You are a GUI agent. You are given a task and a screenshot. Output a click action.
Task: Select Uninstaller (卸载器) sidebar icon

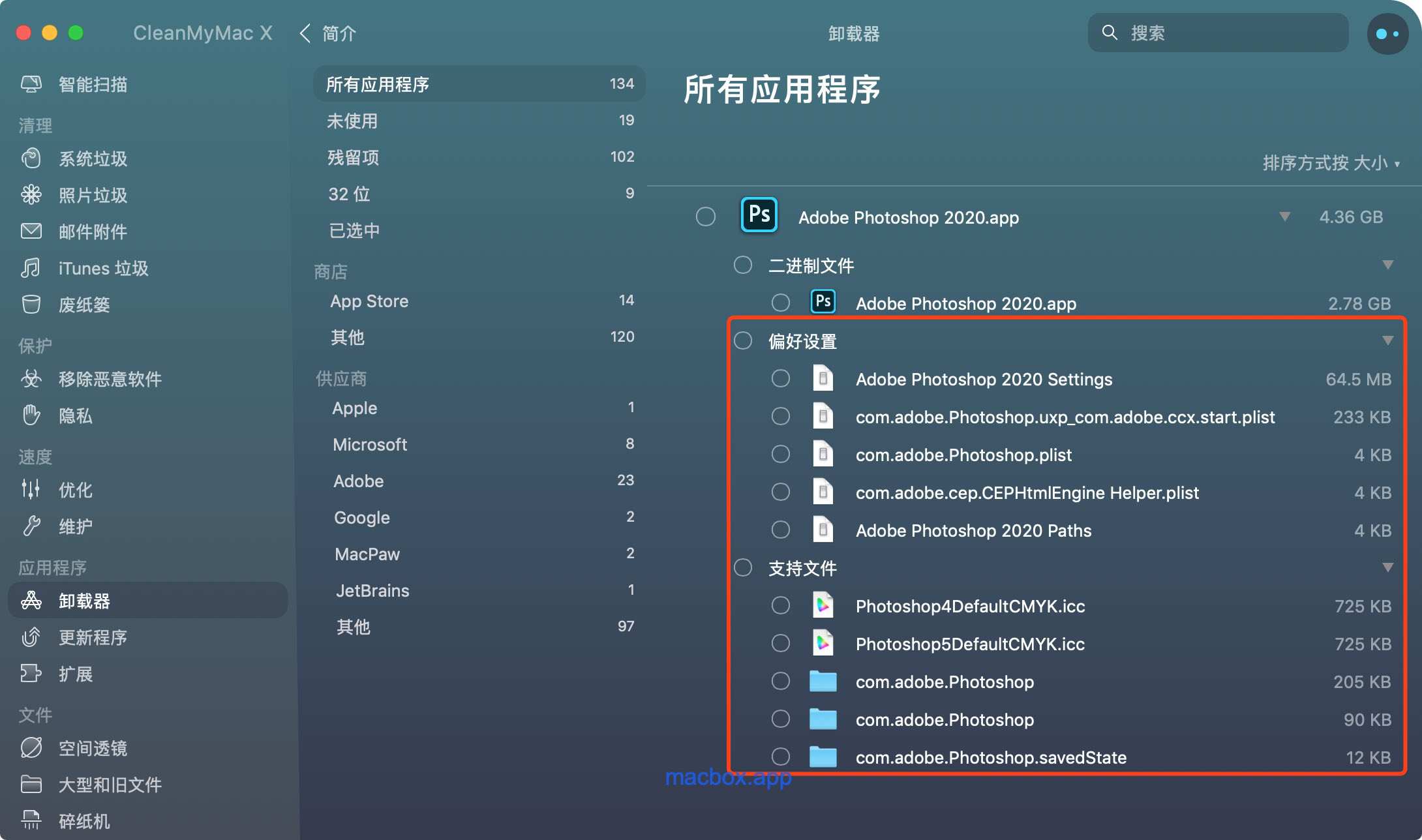click(31, 600)
